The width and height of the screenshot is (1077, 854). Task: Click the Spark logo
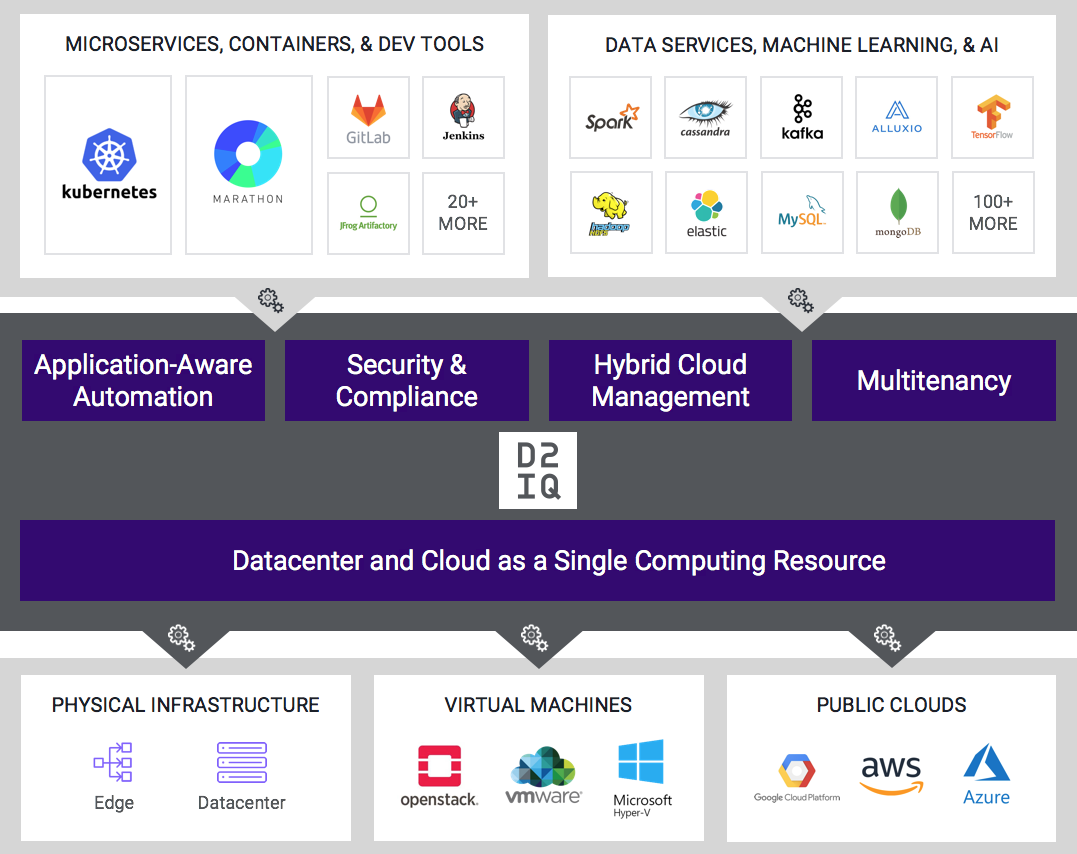click(x=611, y=117)
